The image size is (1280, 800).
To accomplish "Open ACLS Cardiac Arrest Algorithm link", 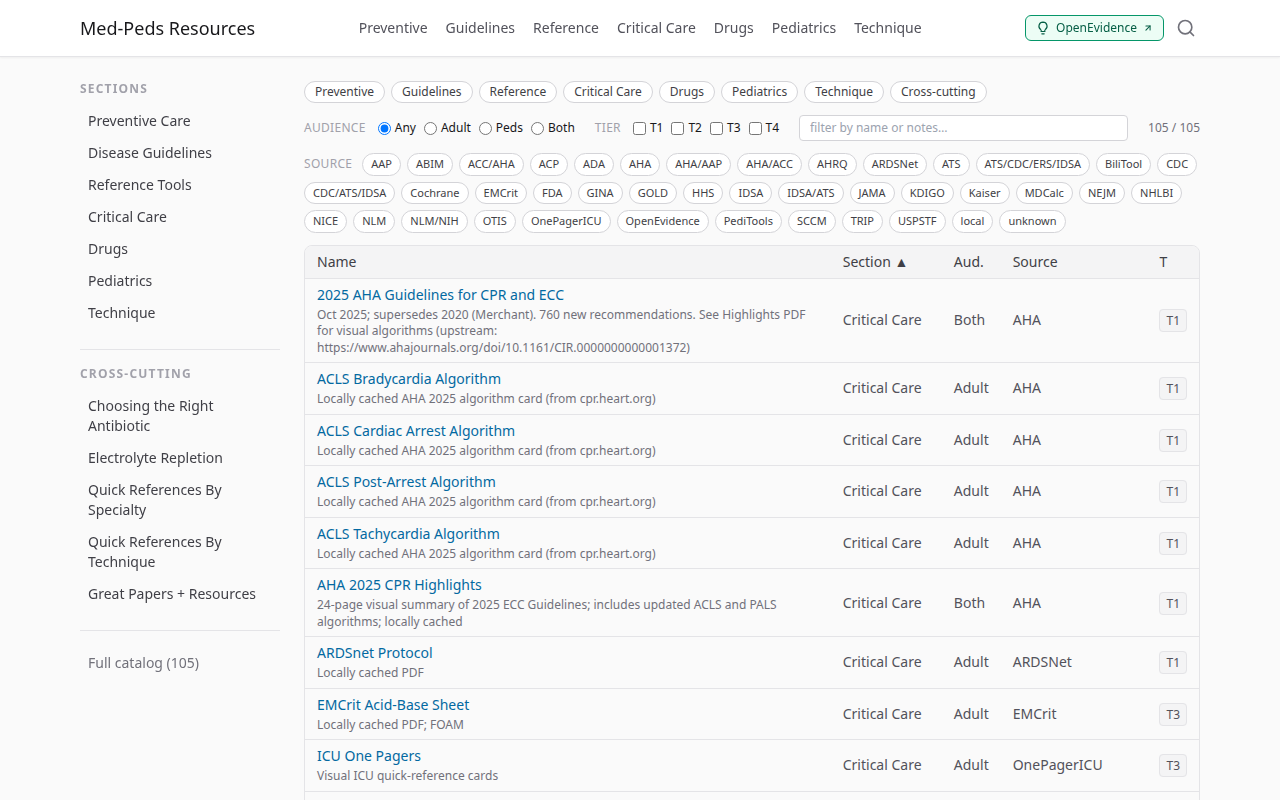I will (x=416, y=431).
